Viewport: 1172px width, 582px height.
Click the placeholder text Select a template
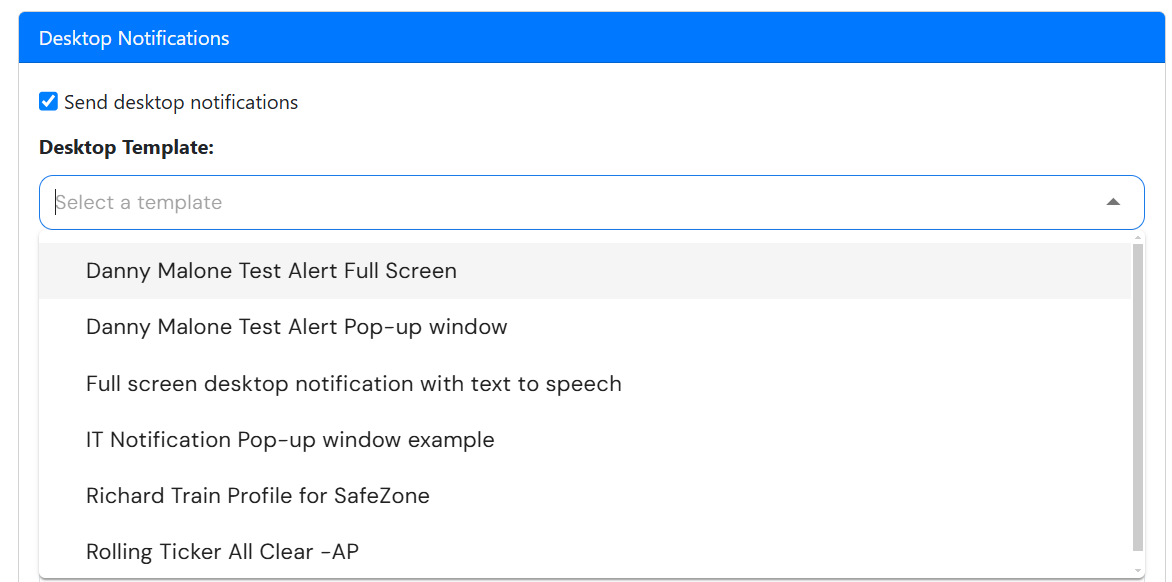[x=139, y=202]
